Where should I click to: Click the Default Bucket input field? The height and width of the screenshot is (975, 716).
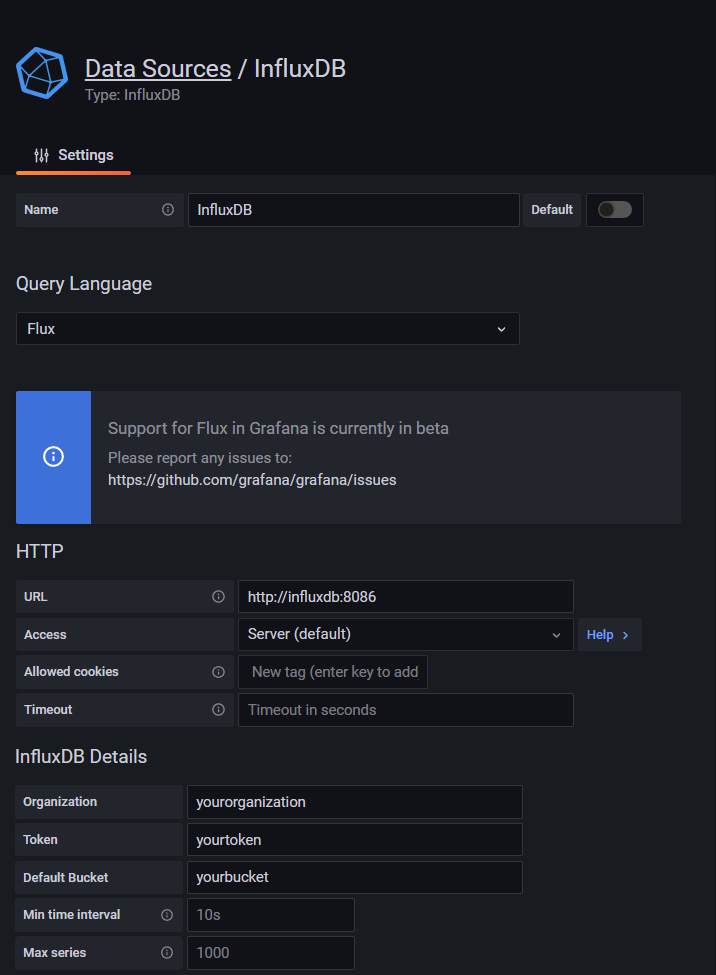click(355, 877)
